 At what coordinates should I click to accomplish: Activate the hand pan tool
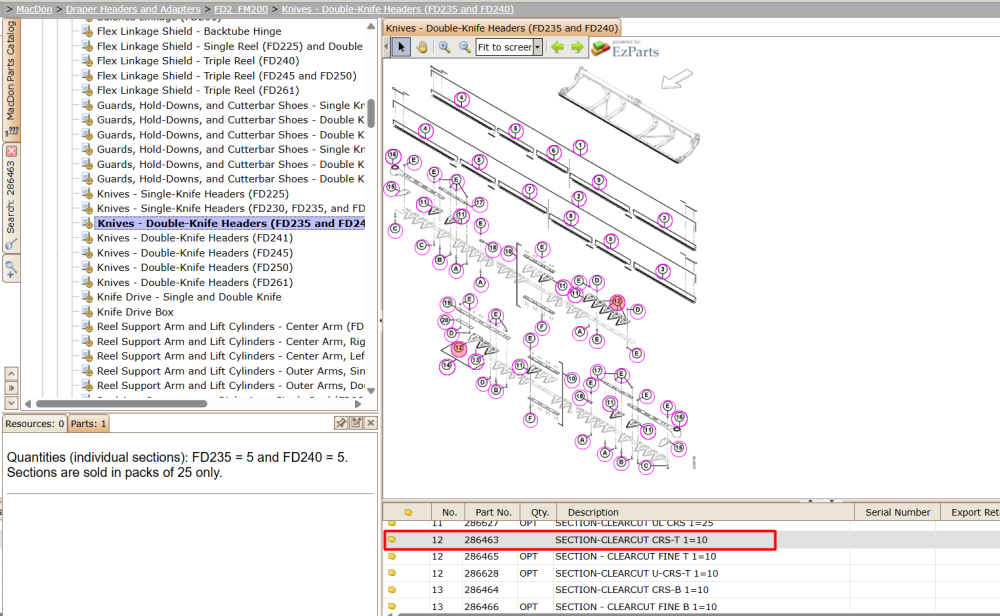(422, 47)
